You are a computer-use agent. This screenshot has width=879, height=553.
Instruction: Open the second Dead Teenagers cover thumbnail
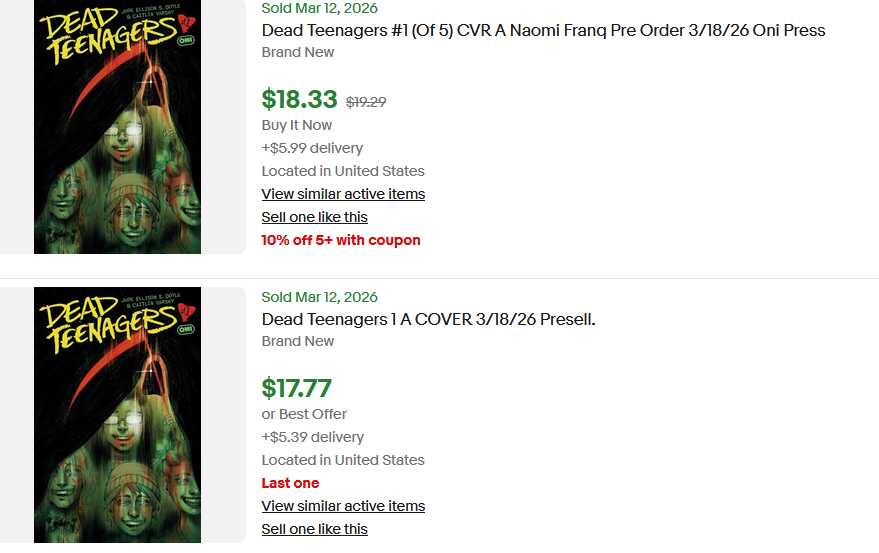(117, 415)
